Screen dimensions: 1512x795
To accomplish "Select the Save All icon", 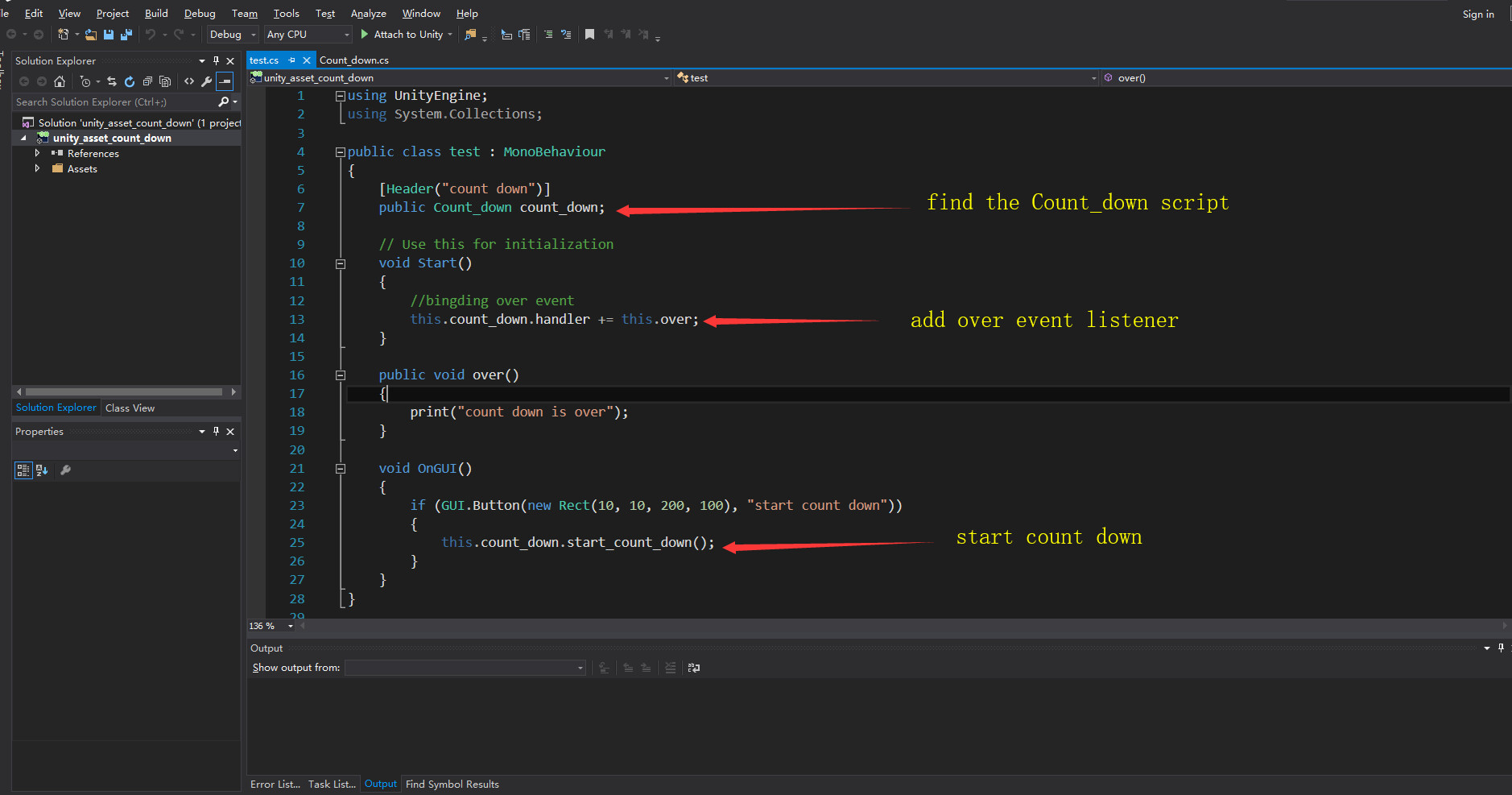I will tap(126, 34).
